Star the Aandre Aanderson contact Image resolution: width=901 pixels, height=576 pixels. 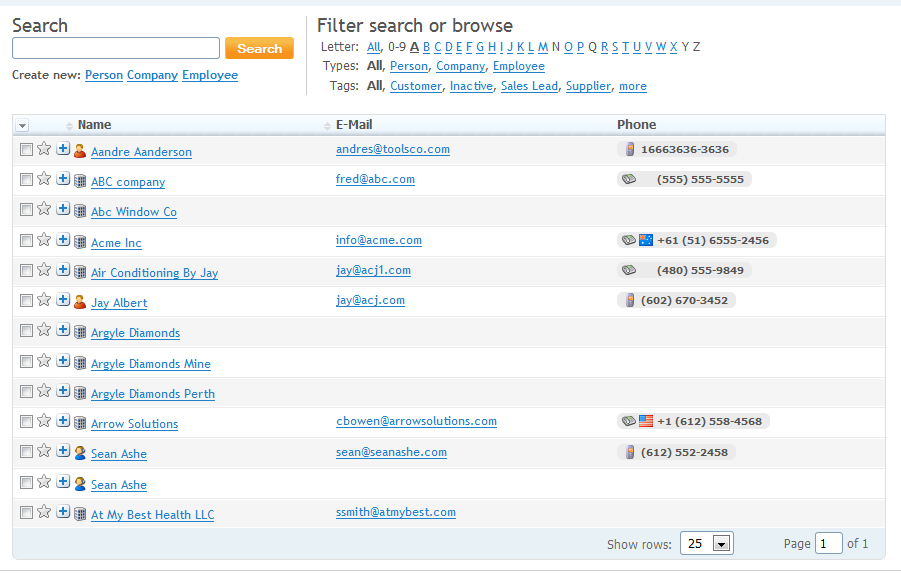tap(44, 149)
